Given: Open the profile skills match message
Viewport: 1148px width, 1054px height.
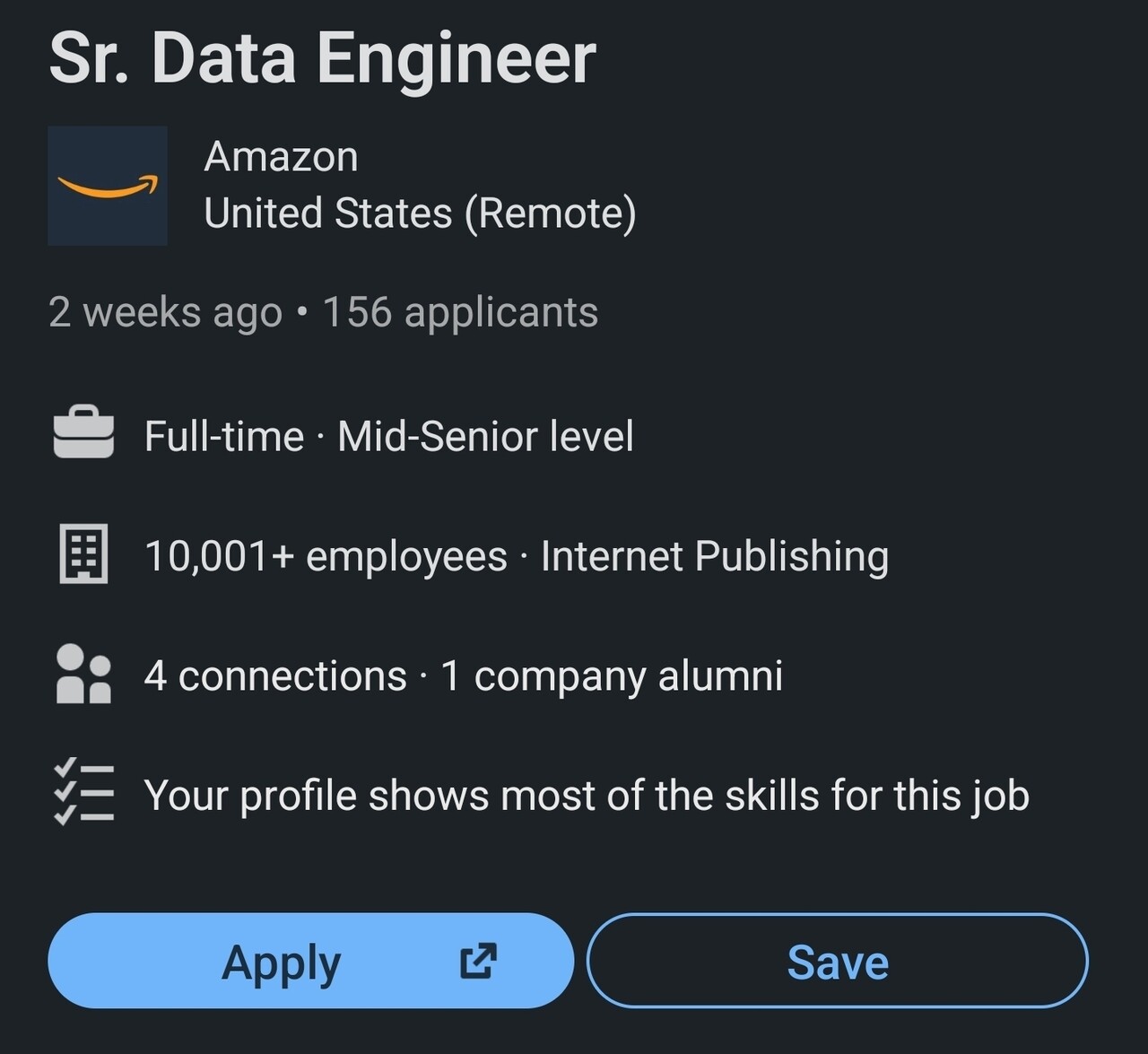Looking at the screenshot, I should pos(587,796).
